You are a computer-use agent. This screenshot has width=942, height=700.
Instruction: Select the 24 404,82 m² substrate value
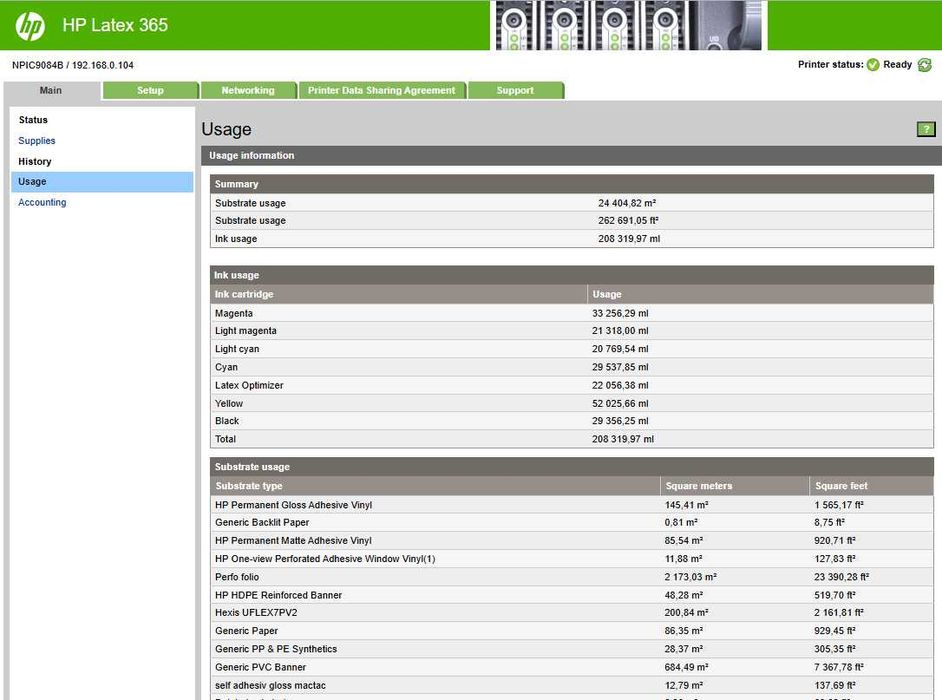click(627, 203)
